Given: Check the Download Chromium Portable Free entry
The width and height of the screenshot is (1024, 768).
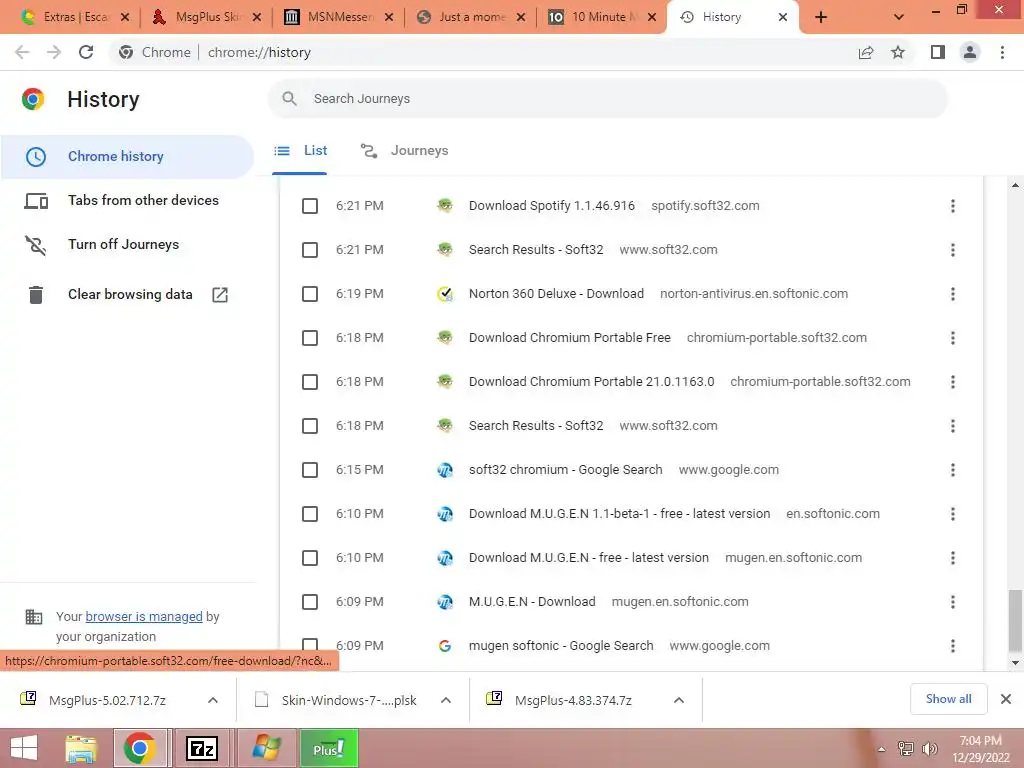Looking at the screenshot, I should (310, 338).
